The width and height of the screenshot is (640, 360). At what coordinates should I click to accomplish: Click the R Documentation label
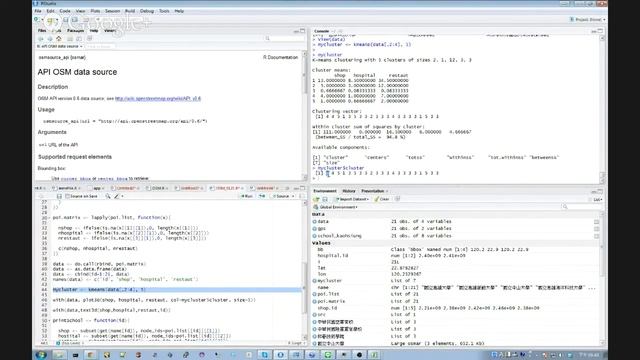click(x=280, y=58)
